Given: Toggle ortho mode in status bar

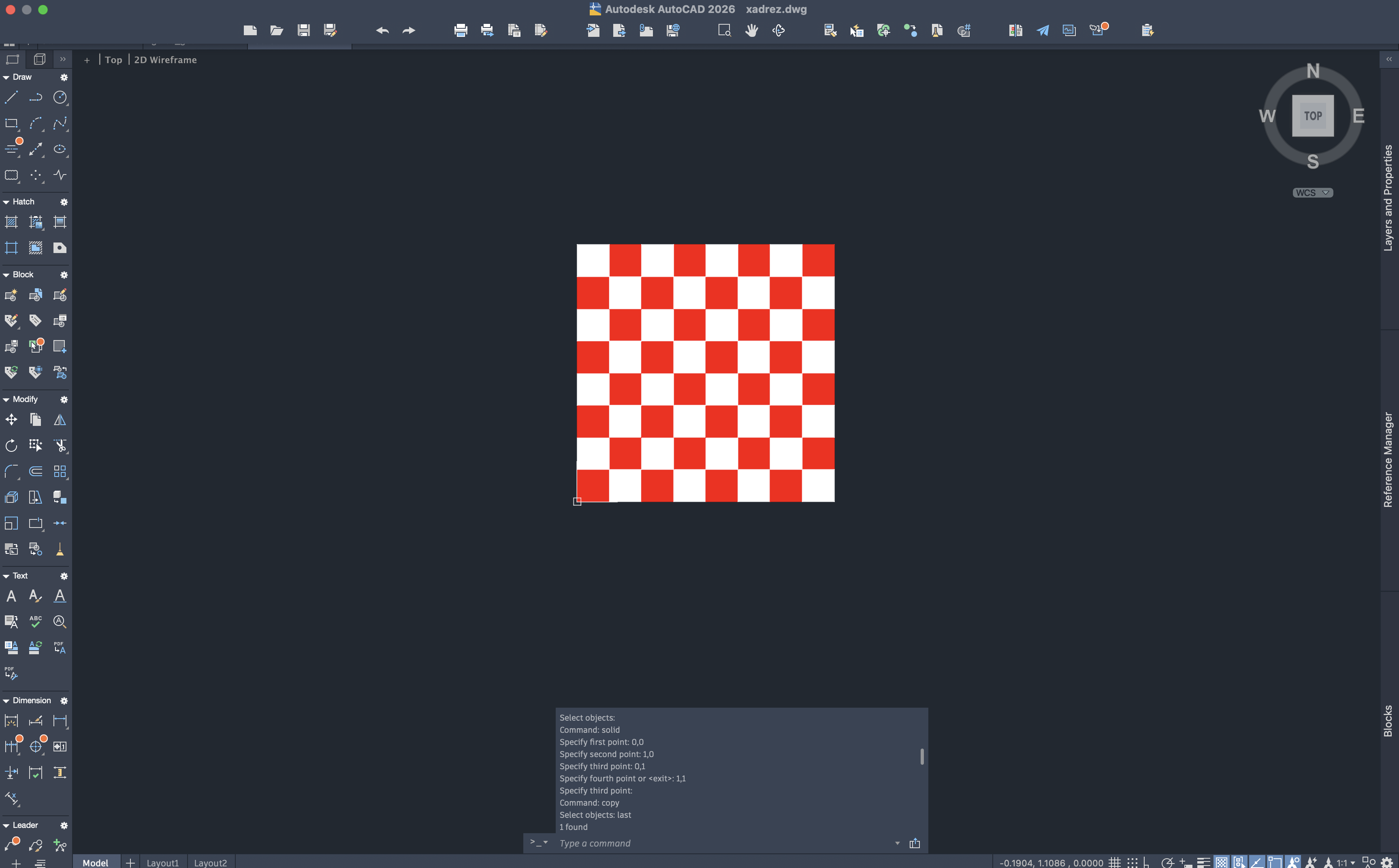Looking at the screenshot, I should pyautogui.click(x=1147, y=862).
